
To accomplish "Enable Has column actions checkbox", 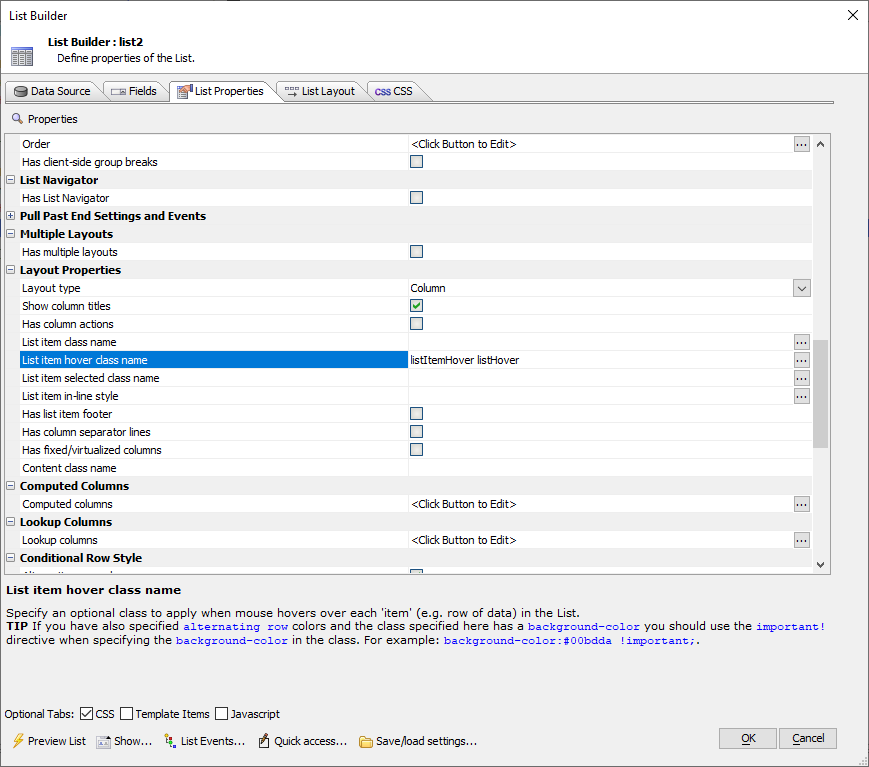I will 416,324.
